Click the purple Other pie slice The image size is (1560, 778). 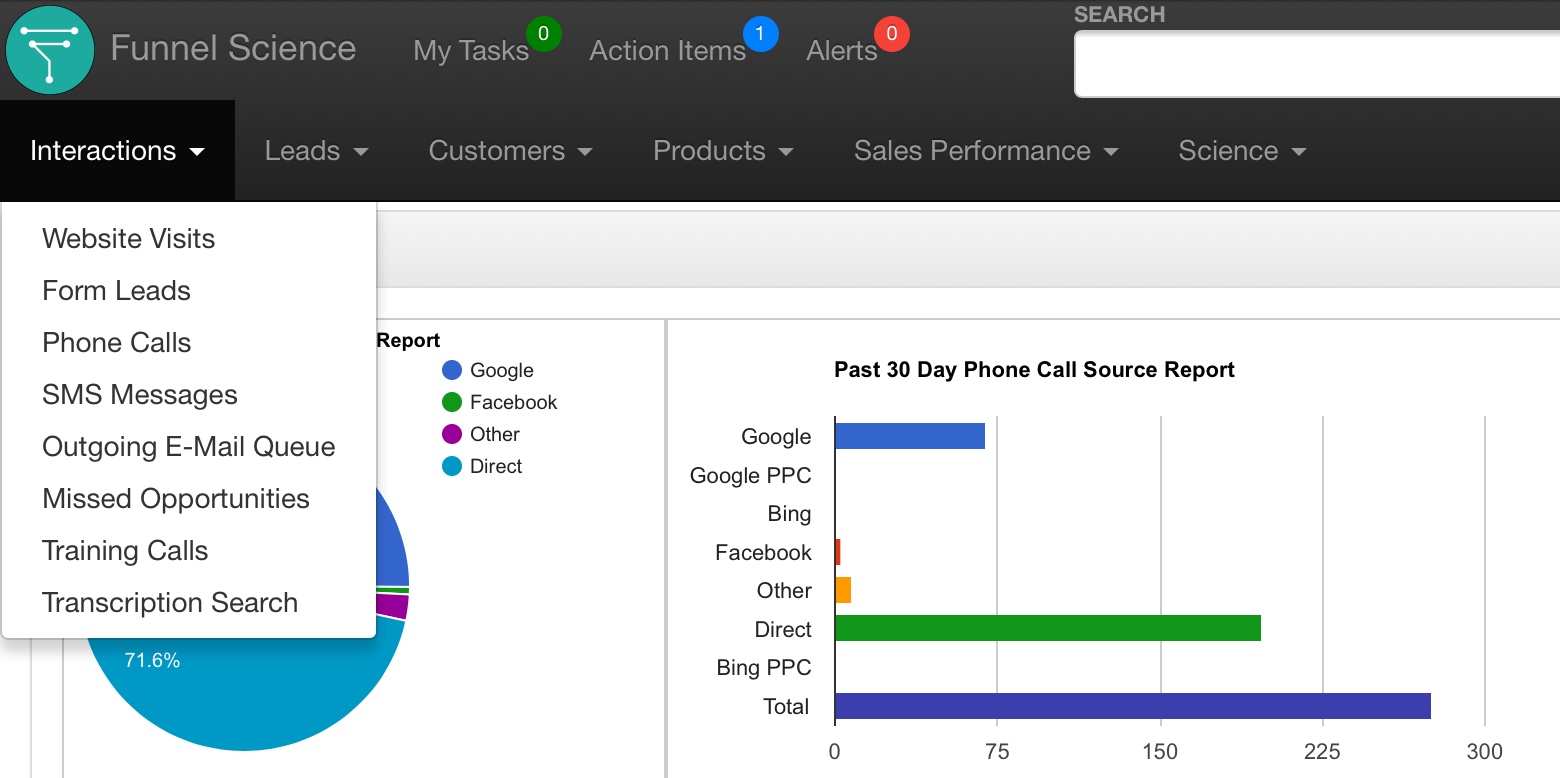(393, 606)
